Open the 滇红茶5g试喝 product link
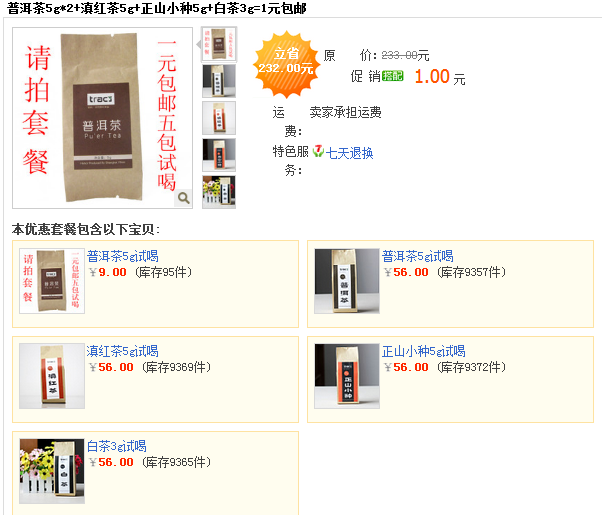This screenshot has width=602, height=515. point(122,351)
